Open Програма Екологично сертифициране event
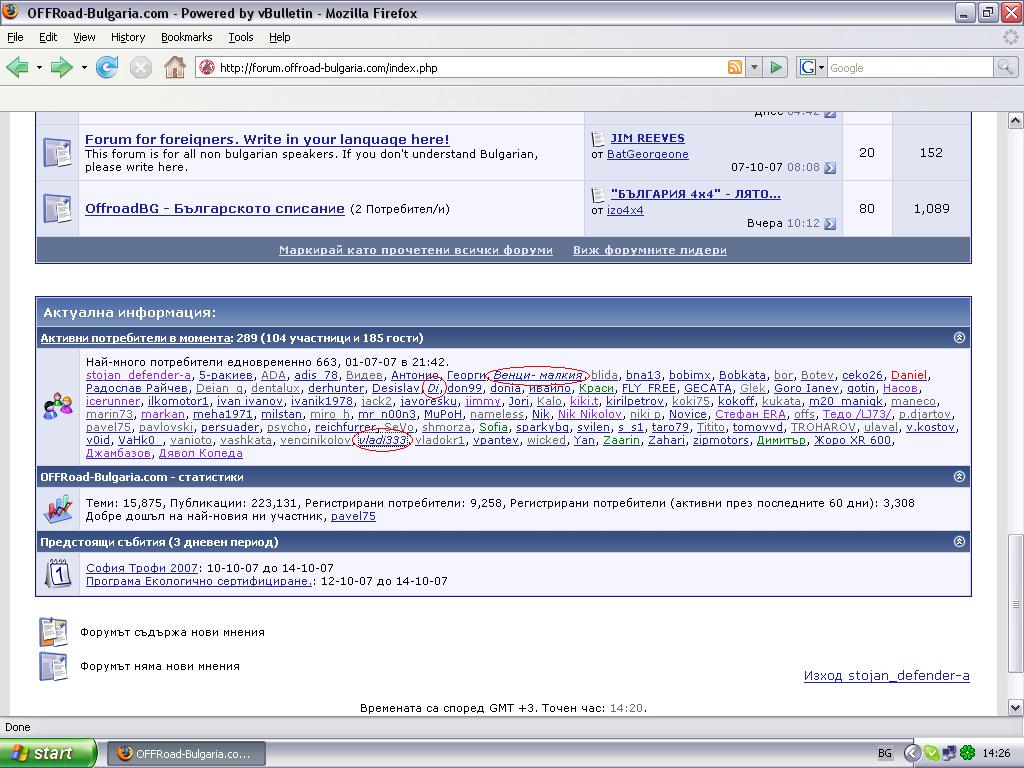1024x768 pixels. point(199,581)
